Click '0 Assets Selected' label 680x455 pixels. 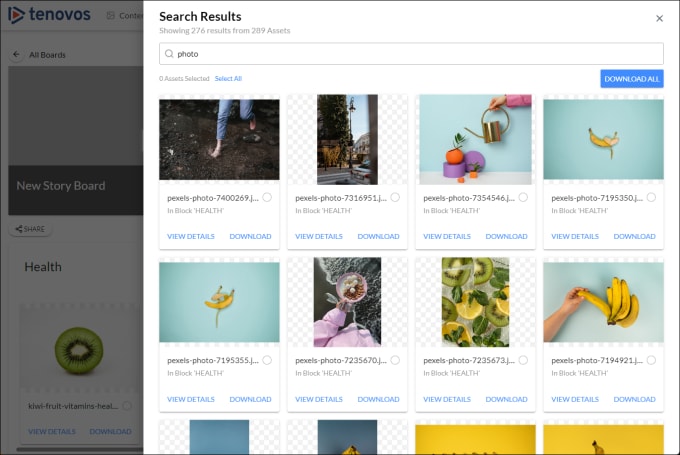pos(184,79)
